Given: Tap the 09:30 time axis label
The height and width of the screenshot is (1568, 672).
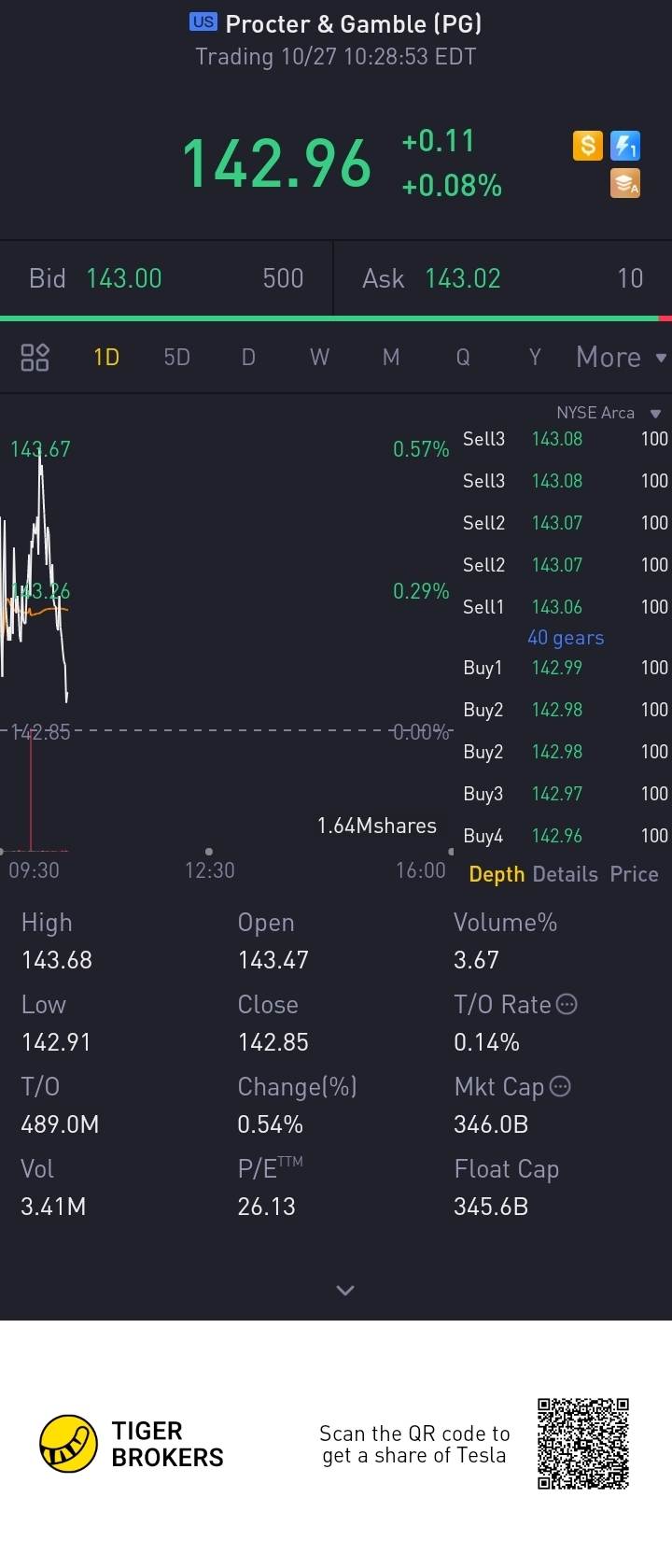Looking at the screenshot, I should pos(34,870).
